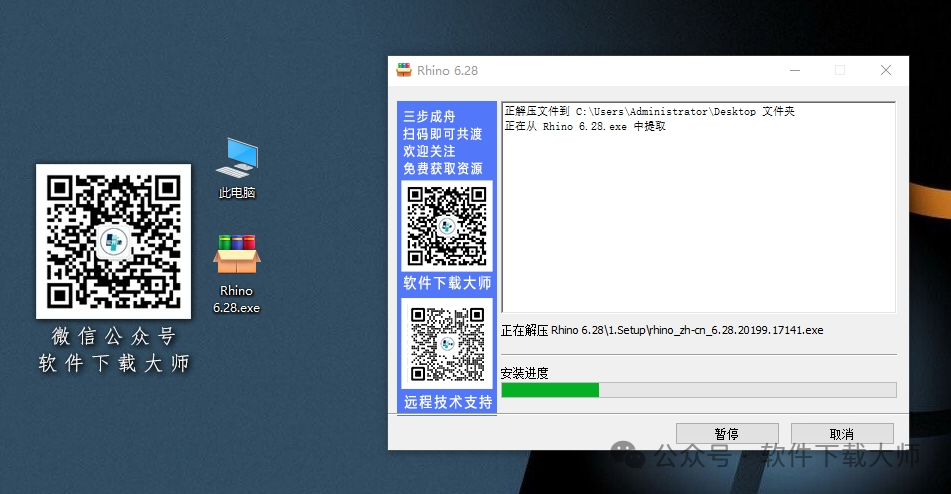Viewport: 951px width, 494px height.
Task: Click the 远程技术支持 label in sidebar
Action: (x=448, y=402)
